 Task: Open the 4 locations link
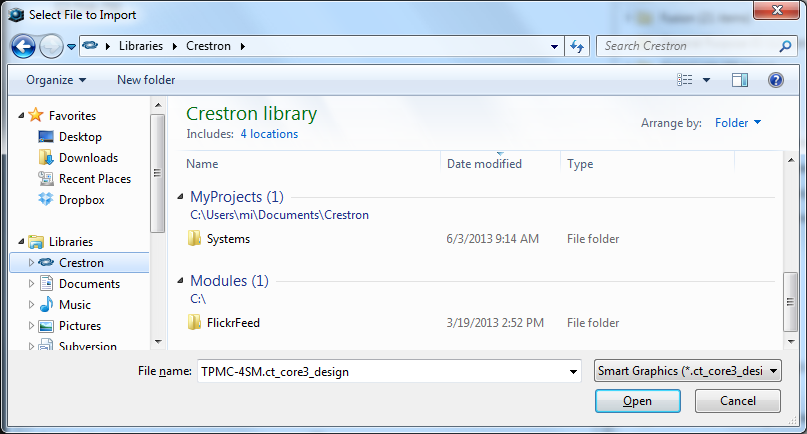[269, 134]
